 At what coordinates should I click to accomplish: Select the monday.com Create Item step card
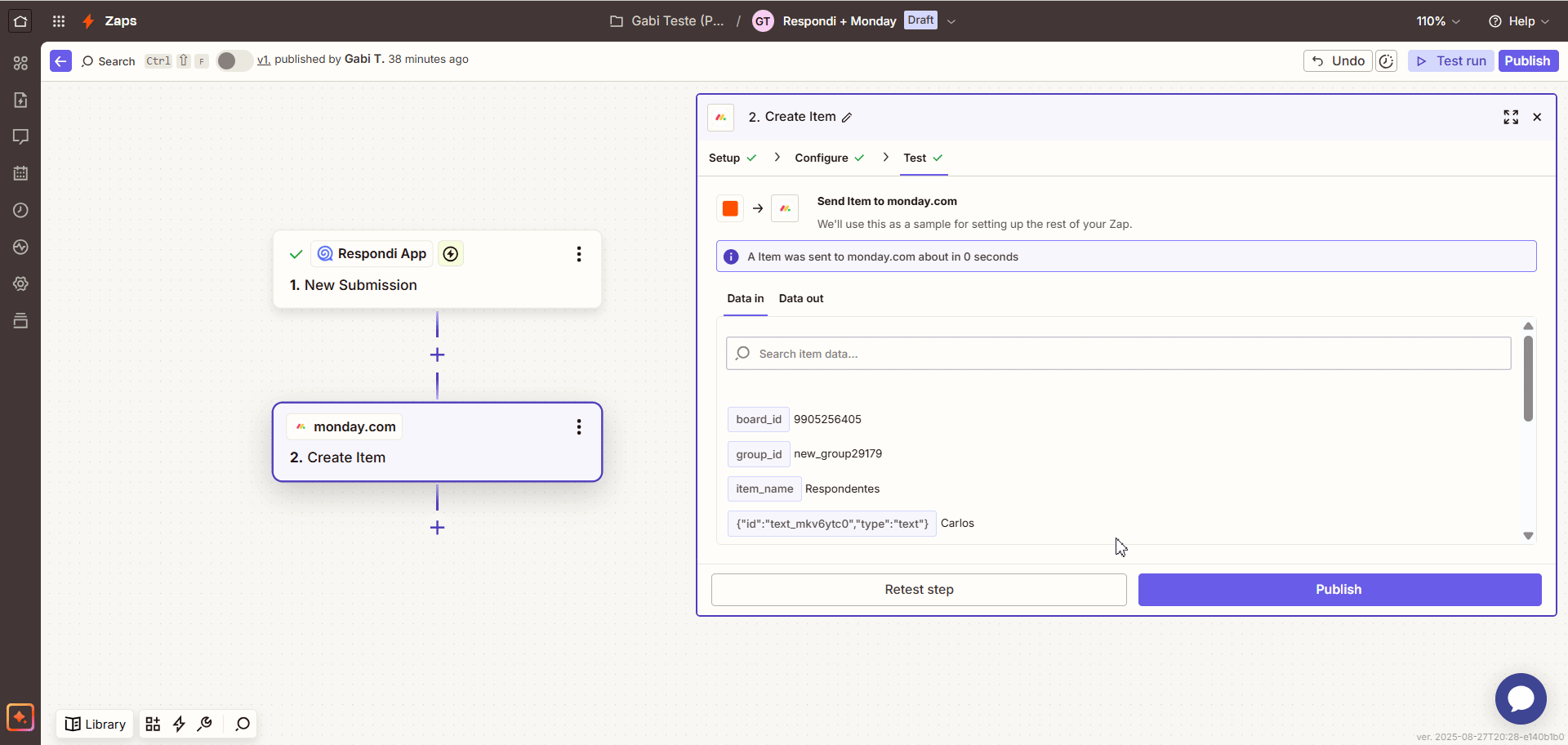pyautogui.click(x=437, y=442)
